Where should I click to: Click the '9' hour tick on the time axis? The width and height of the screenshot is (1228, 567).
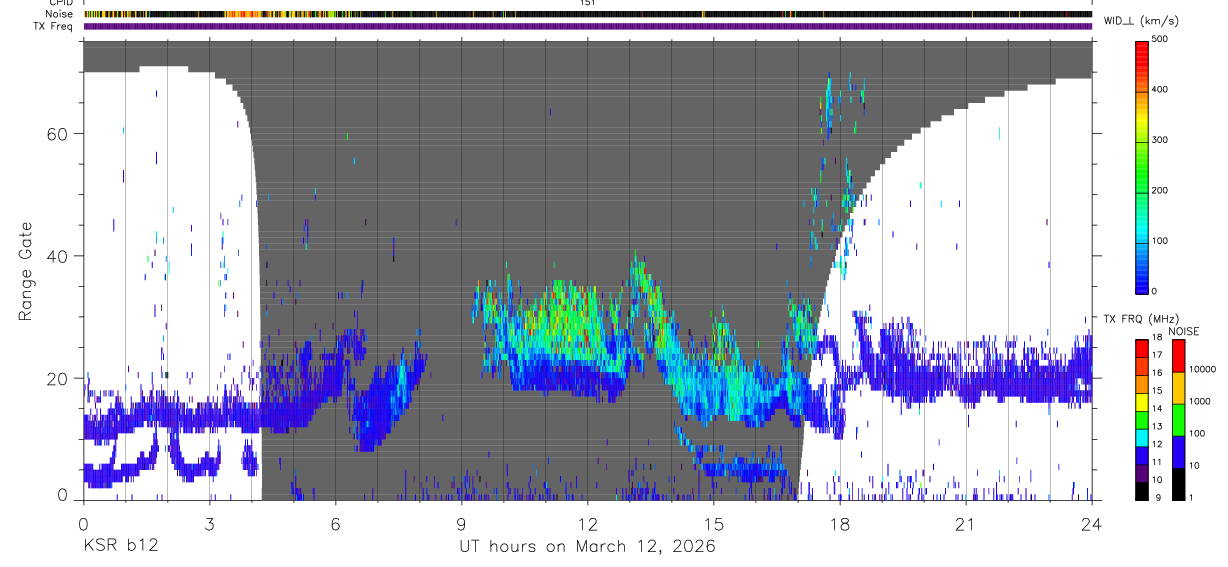coord(461,524)
